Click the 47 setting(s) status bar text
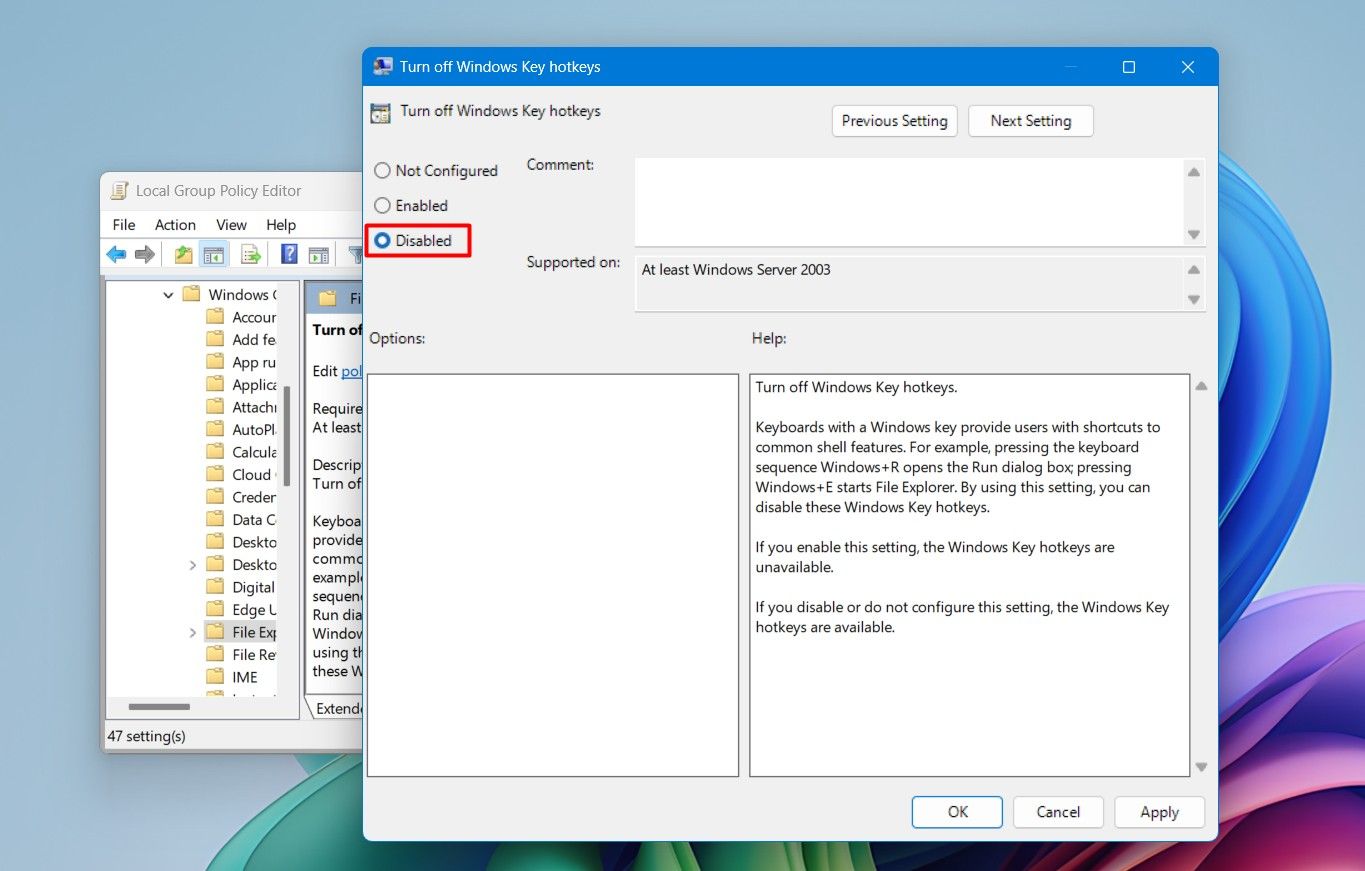Screen dimensions: 1365x871 tap(146, 736)
